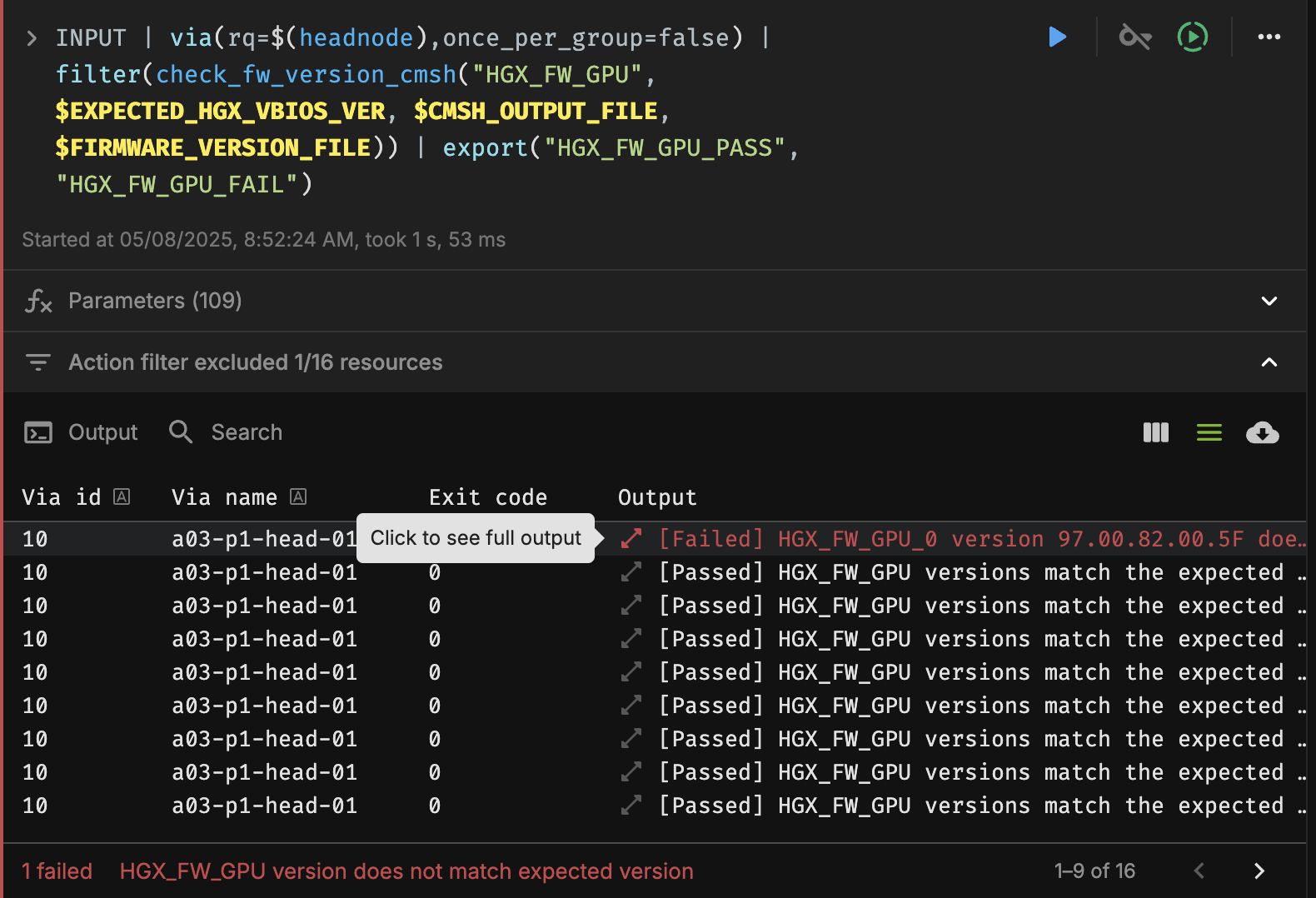This screenshot has width=1316, height=898.
Task: Click the version mismatch error message in footer
Action: tap(406, 871)
